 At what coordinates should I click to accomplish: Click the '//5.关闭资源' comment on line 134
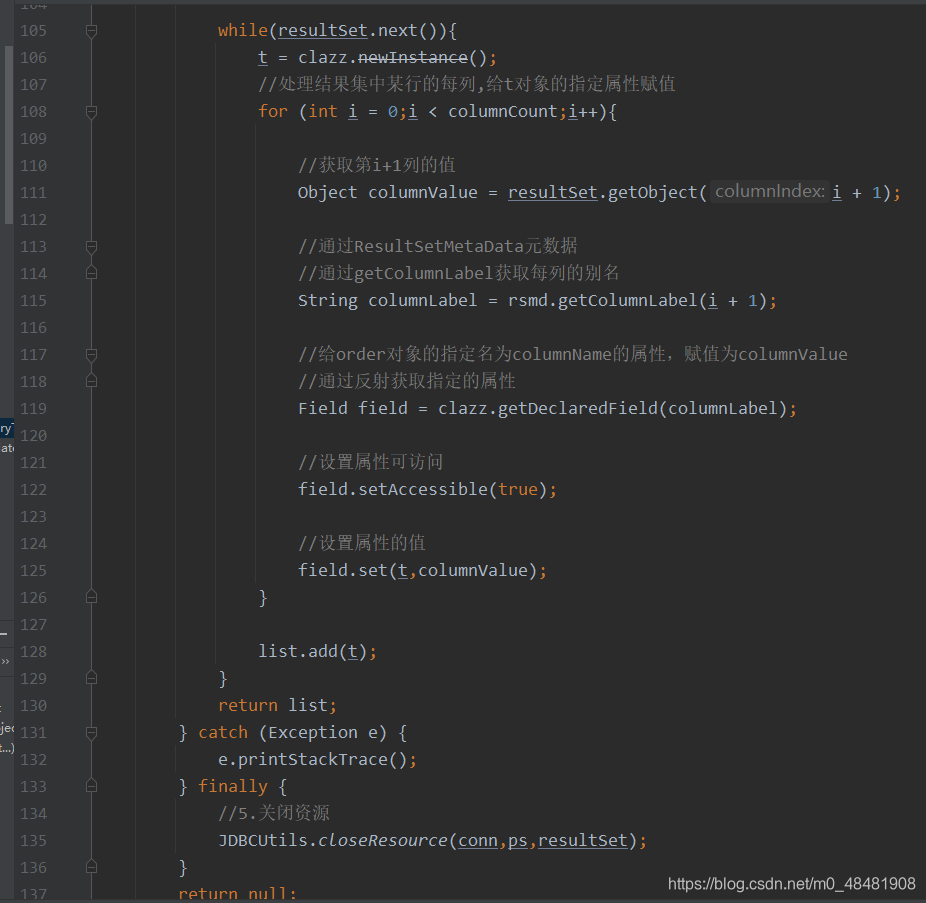[274, 813]
